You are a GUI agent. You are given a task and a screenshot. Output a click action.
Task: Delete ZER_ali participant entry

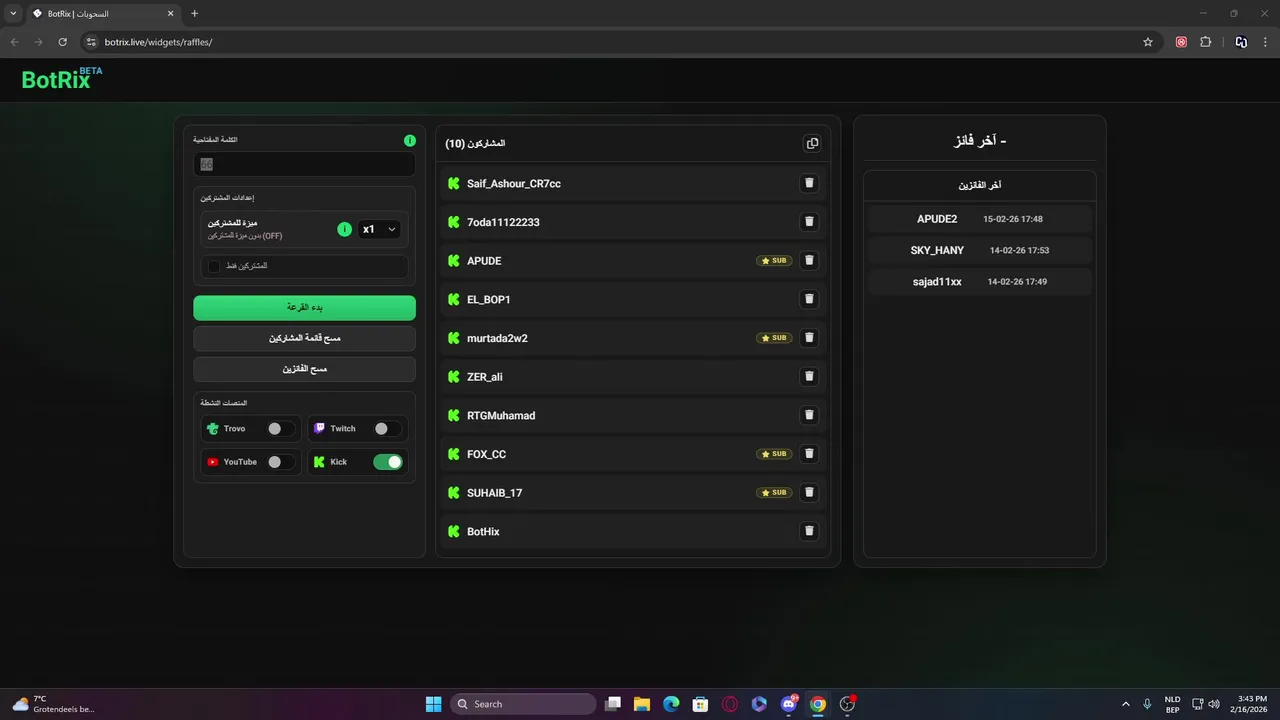(809, 376)
